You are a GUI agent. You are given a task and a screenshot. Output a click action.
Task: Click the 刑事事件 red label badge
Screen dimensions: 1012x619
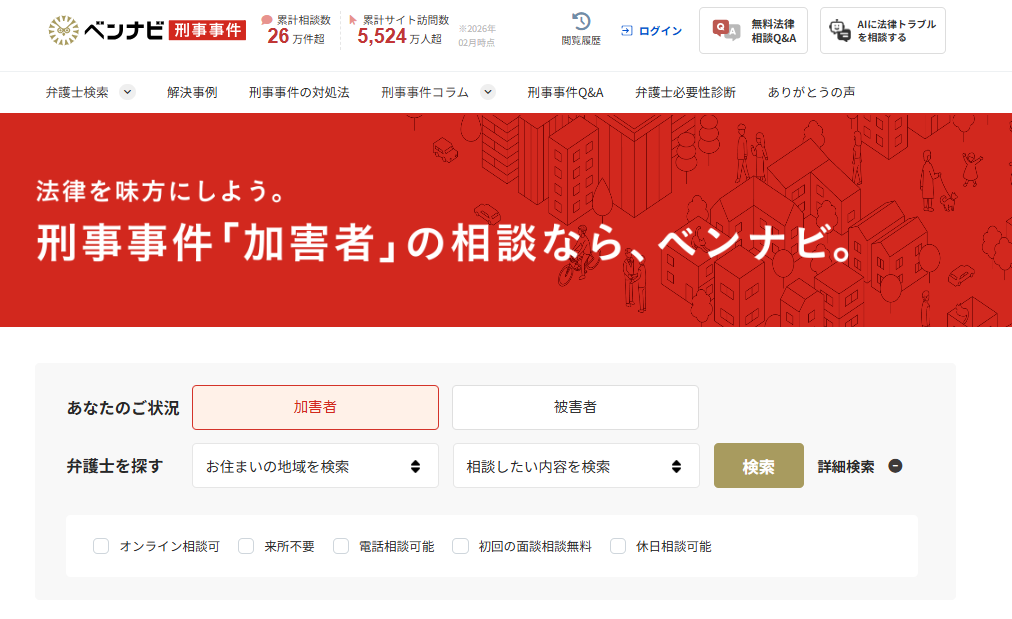[x=207, y=30]
